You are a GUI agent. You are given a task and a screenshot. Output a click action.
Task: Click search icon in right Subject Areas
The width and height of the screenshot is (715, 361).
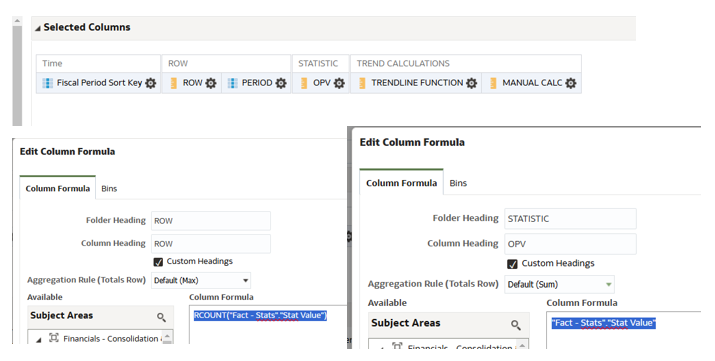click(x=515, y=325)
